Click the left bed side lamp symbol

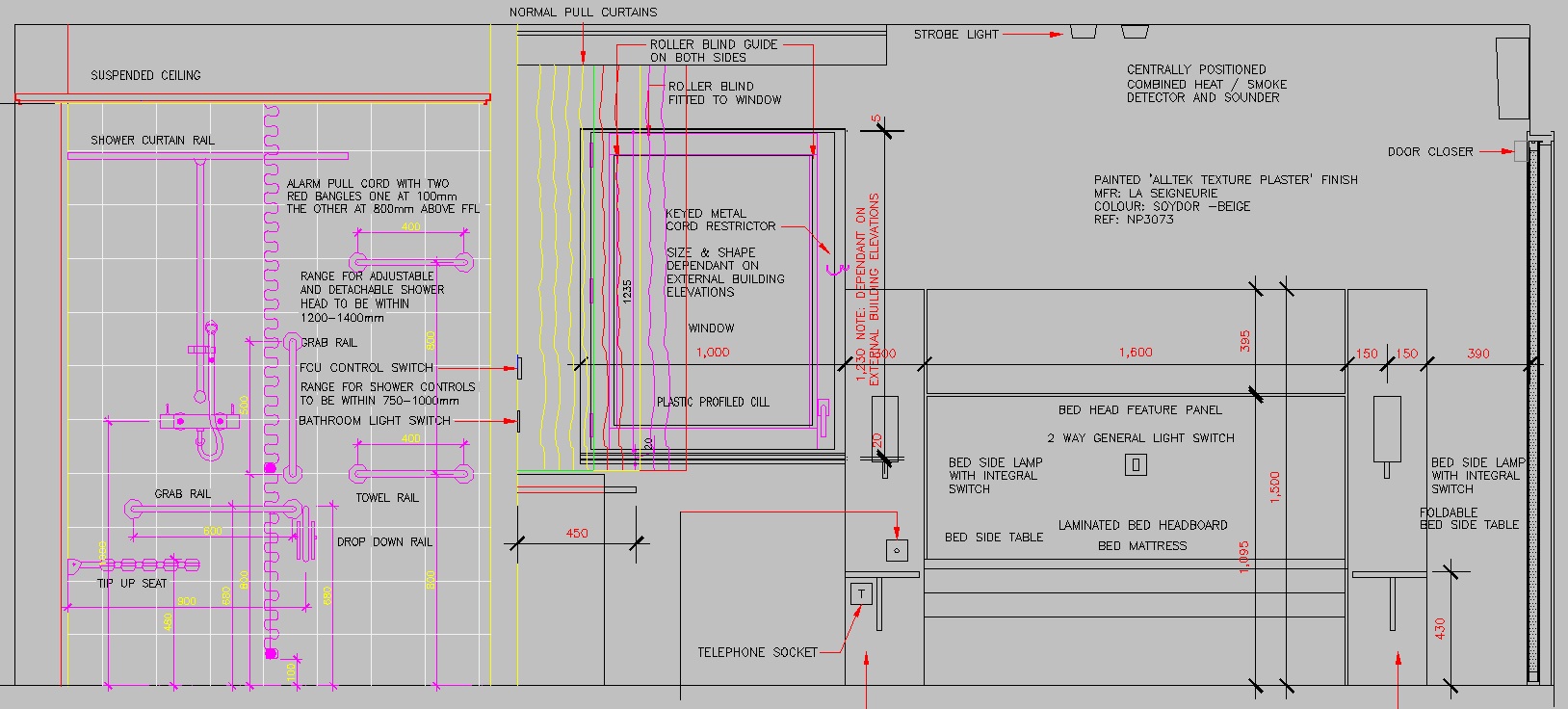[884, 434]
